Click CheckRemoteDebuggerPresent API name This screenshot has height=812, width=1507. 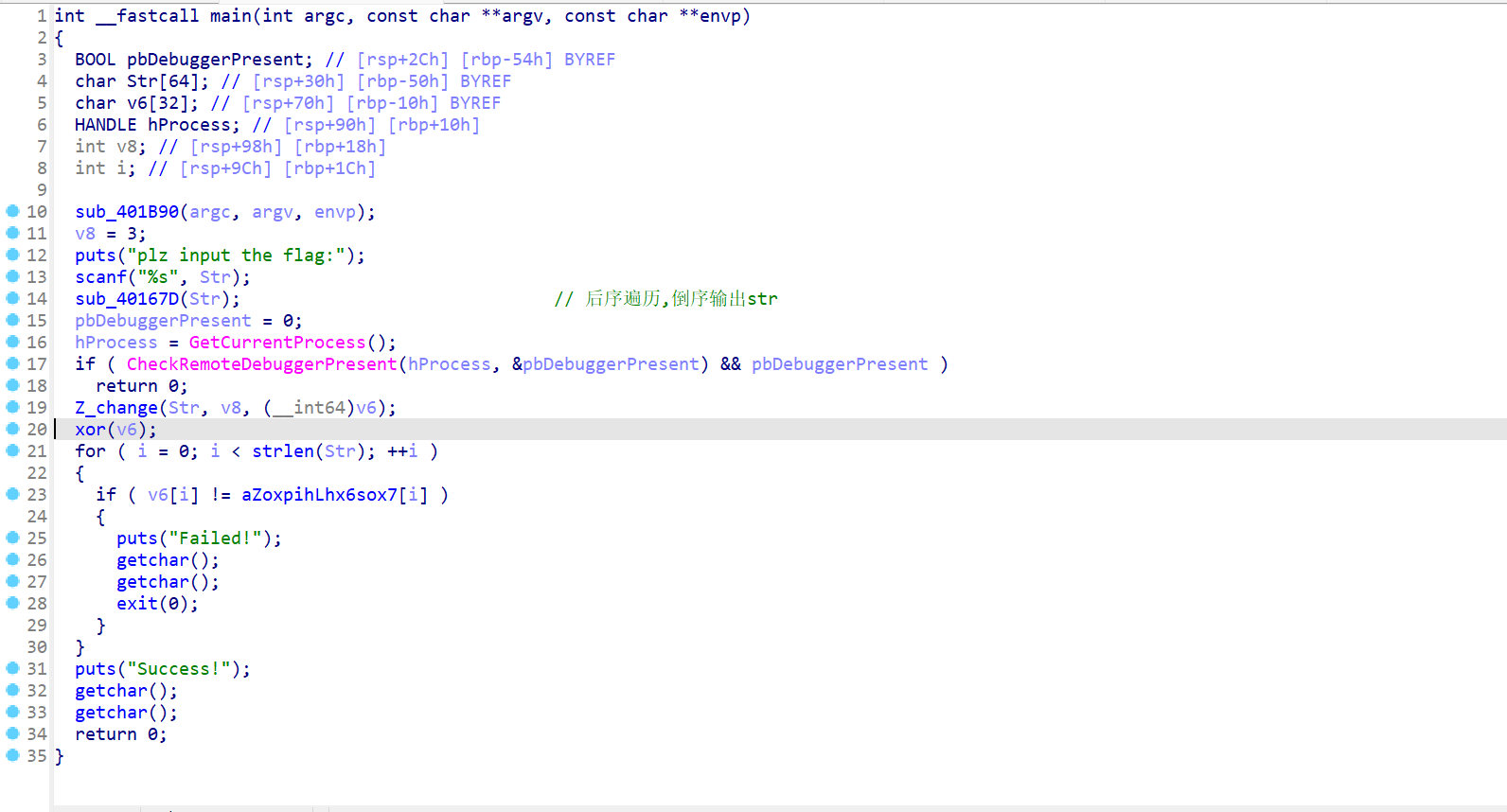click(262, 364)
